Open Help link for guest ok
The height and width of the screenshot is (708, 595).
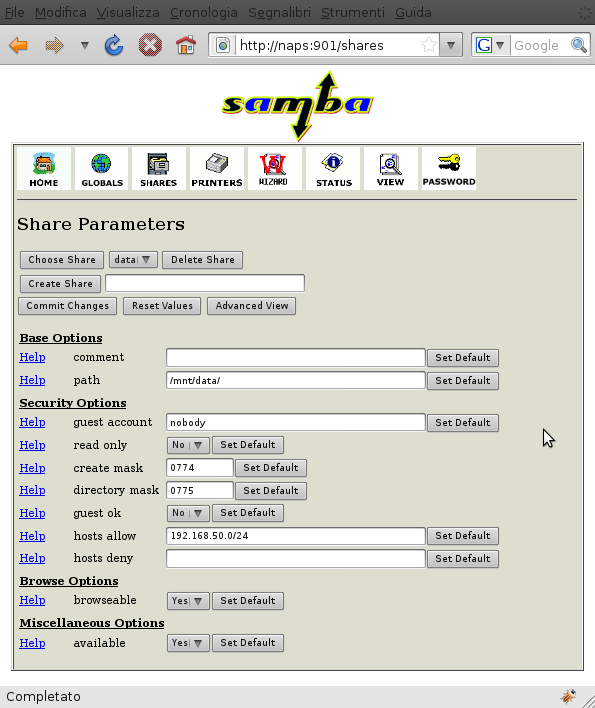coord(32,513)
